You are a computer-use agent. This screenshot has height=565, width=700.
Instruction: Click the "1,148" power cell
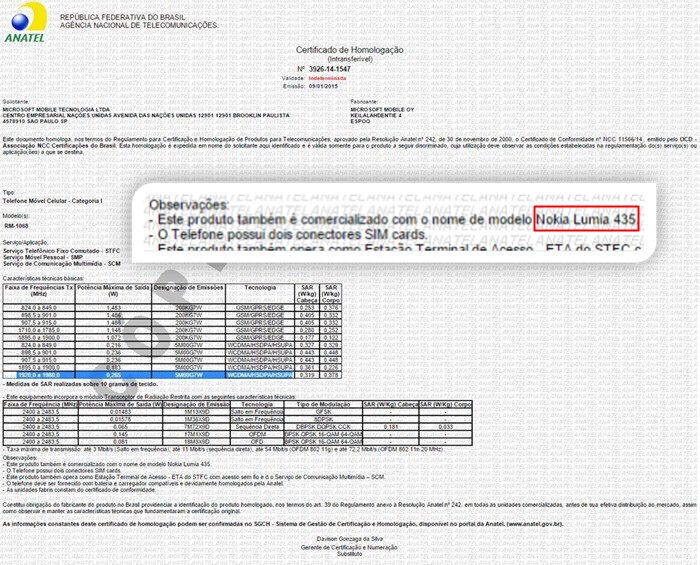[114, 330]
